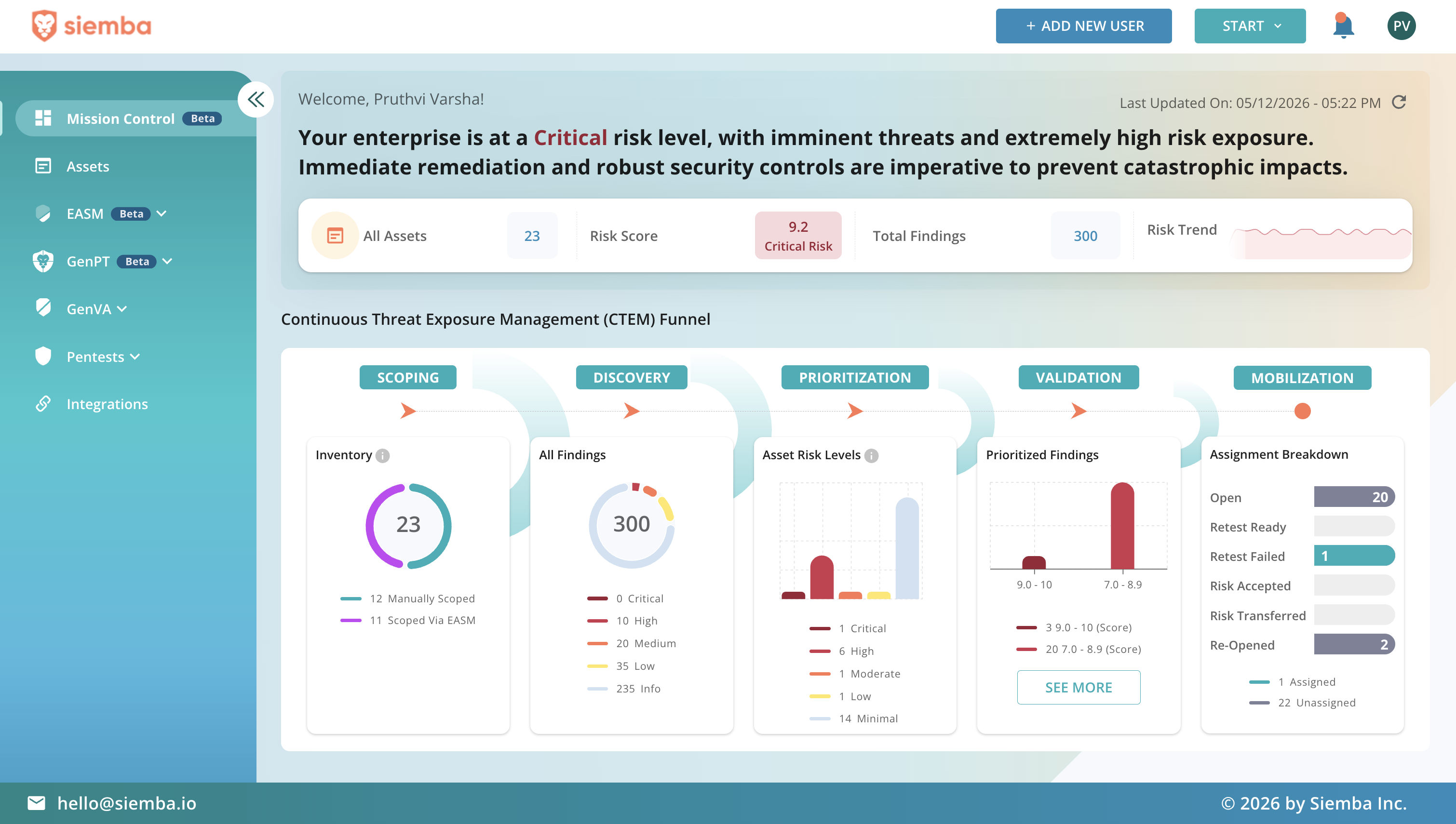Screen dimensions: 1456x824
Task: Click '14 Minimal' risk legend entry
Action: point(854,719)
